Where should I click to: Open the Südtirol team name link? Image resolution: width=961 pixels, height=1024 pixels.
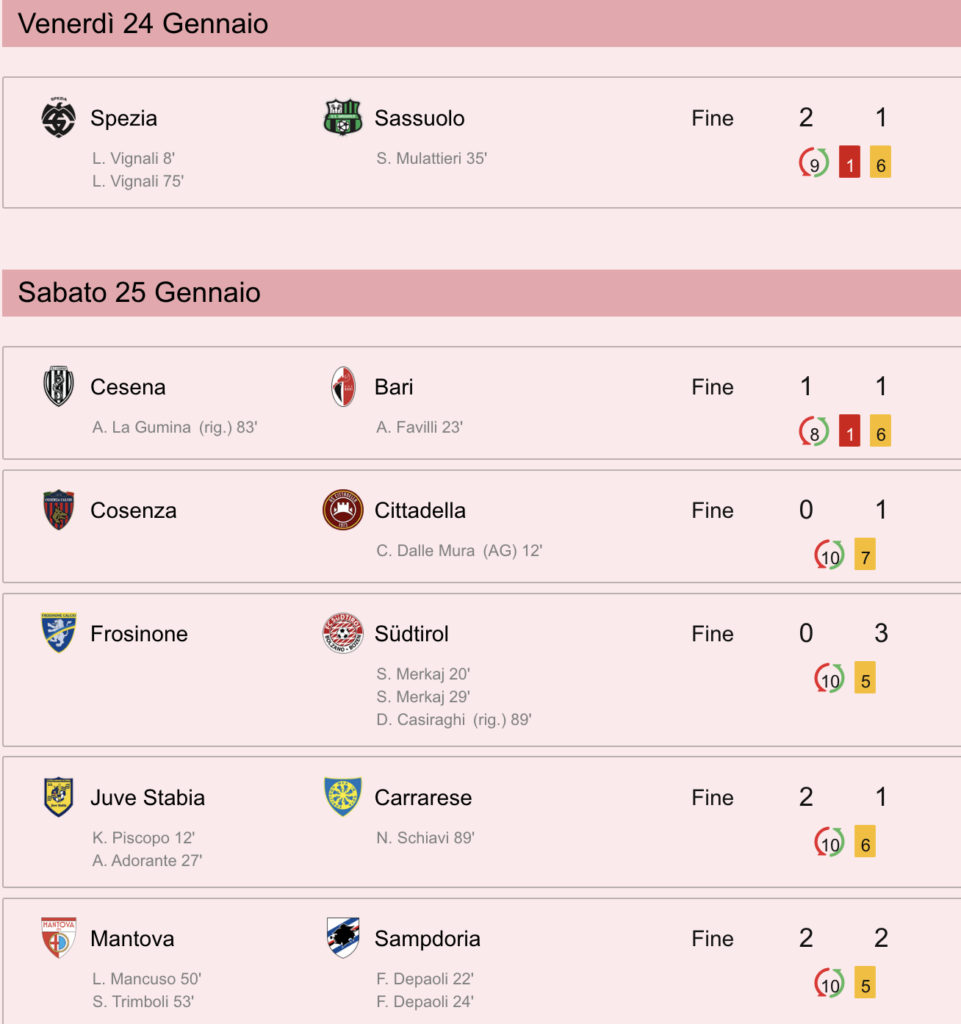coord(411,633)
